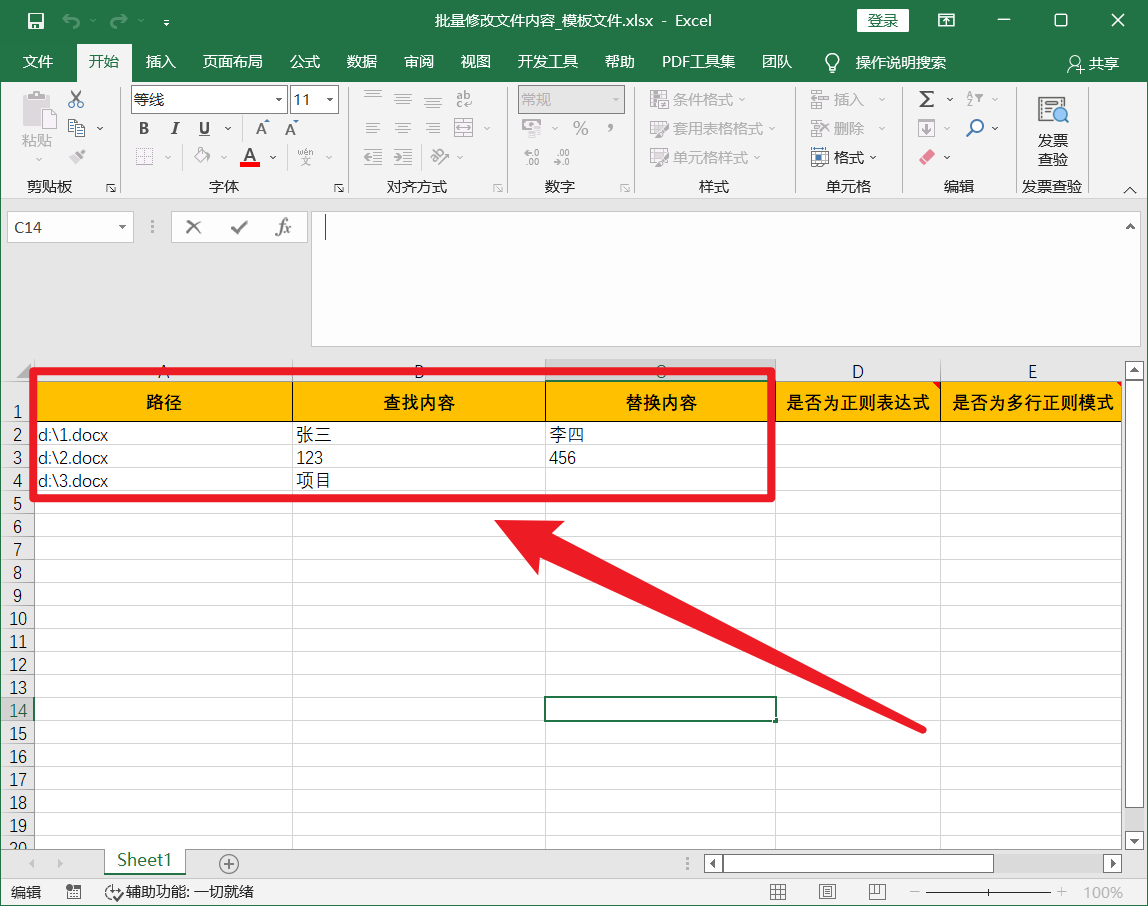The image size is (1148, 906).
Task: Expand the font name dropdown showing 等线
Action: pyautogui.click(x=279, y=100)
